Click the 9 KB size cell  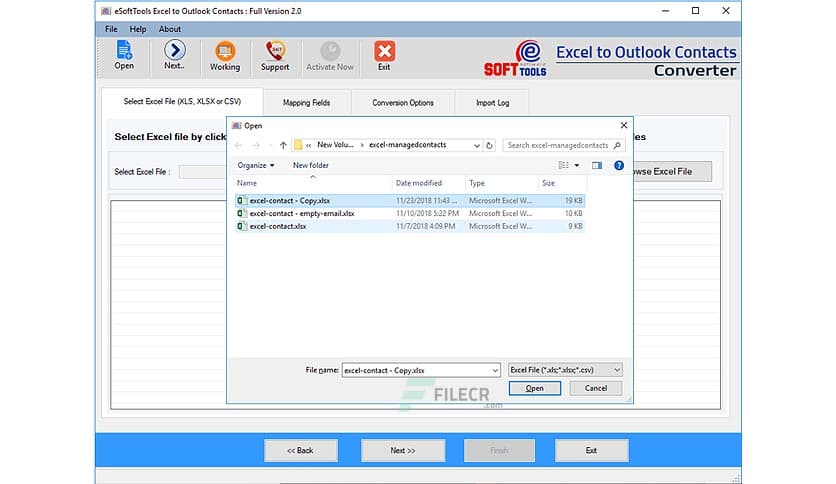[575, 226]
